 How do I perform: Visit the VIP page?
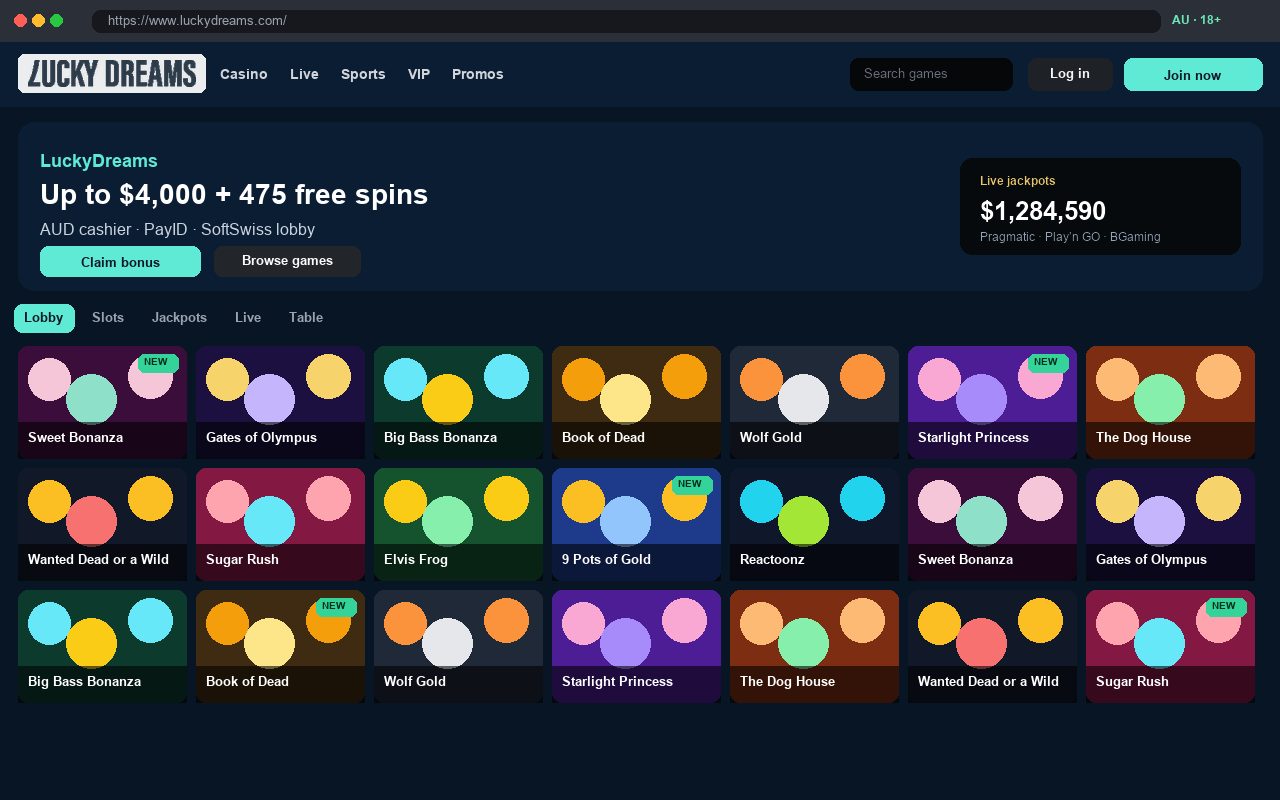coord(419,74)
